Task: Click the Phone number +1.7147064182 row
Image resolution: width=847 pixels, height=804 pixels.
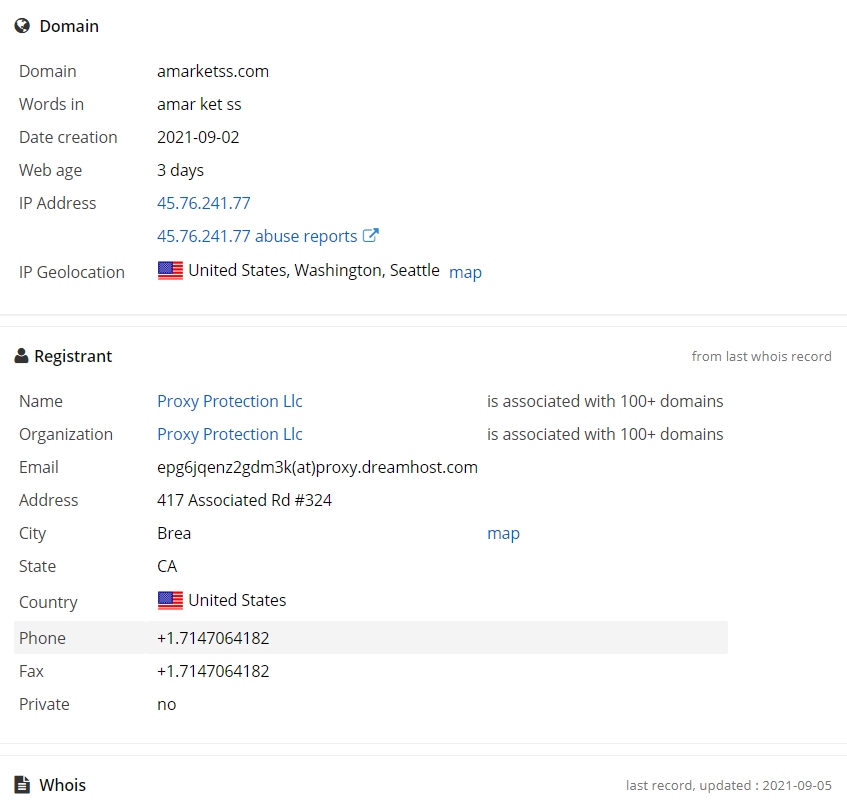Action: pyautogui.click(x=371, y=638)
